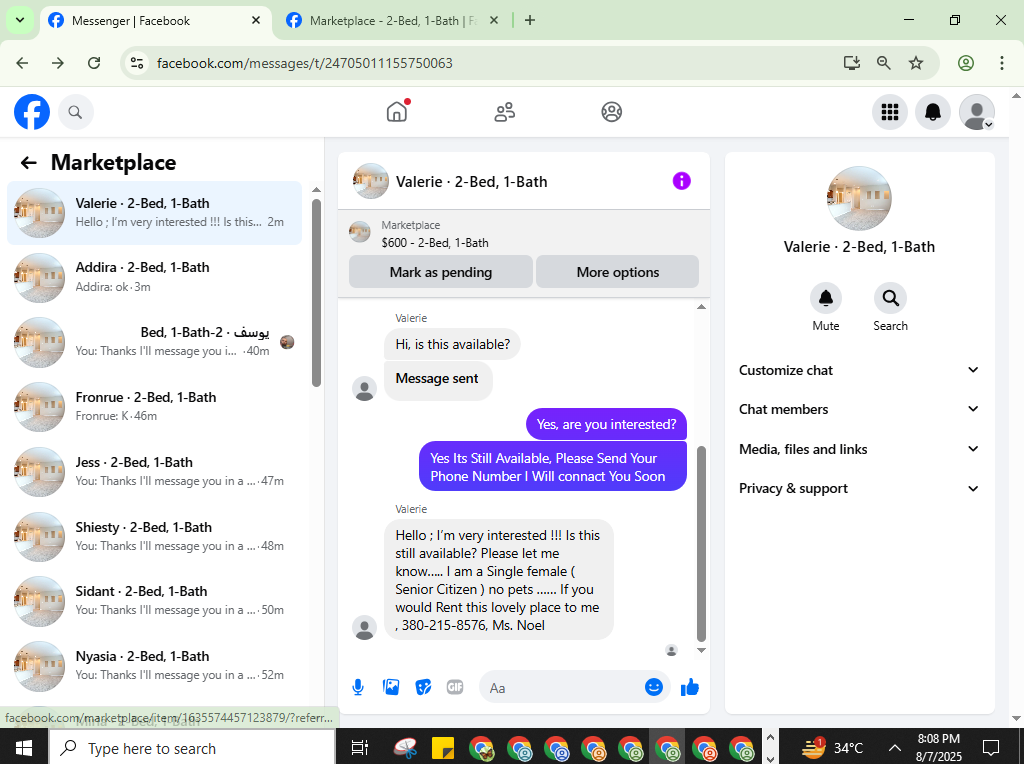Open conversation information purple i icon
1024x764 pixels.
(681, 181)
